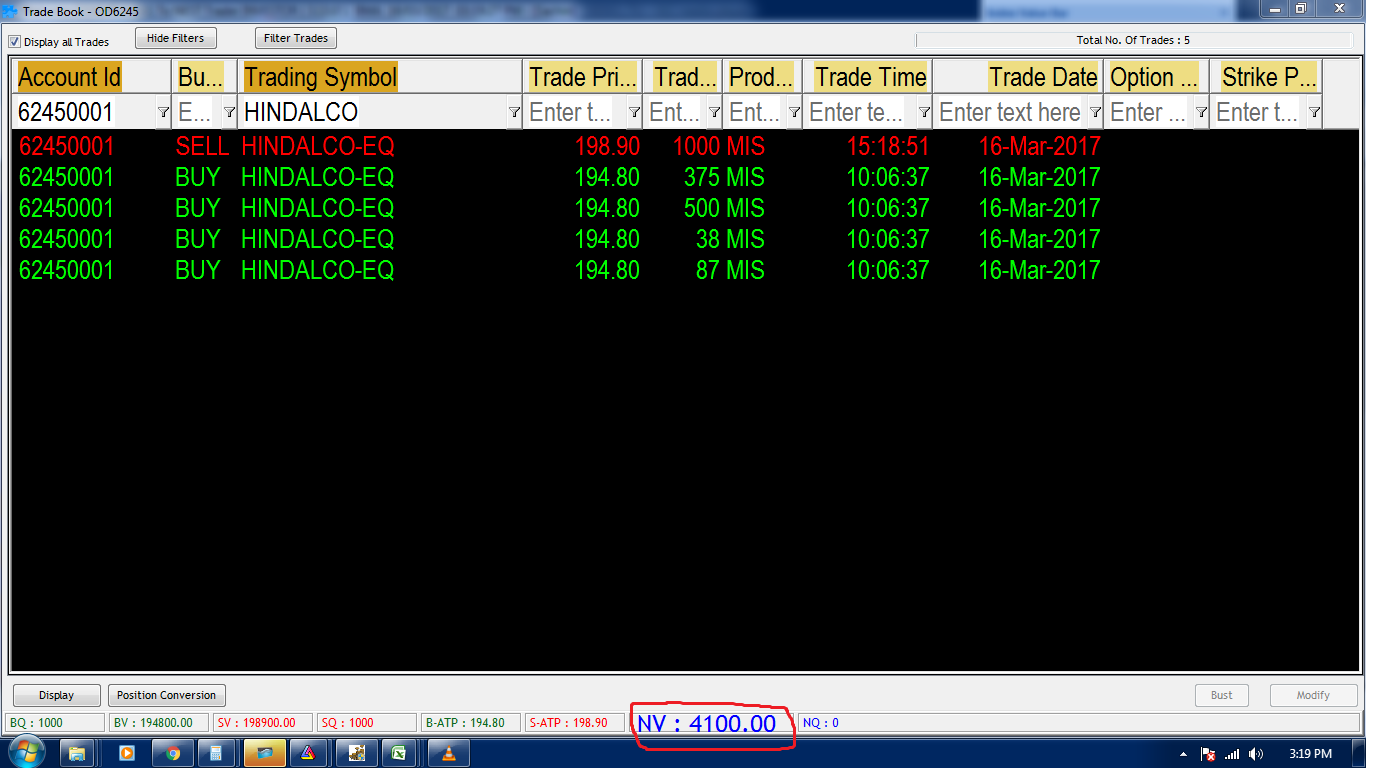This screenshot has height=768, width=1380.
Task: Click the Trading Symbol filter field HINDALCO
Action: tap(373, 112)
